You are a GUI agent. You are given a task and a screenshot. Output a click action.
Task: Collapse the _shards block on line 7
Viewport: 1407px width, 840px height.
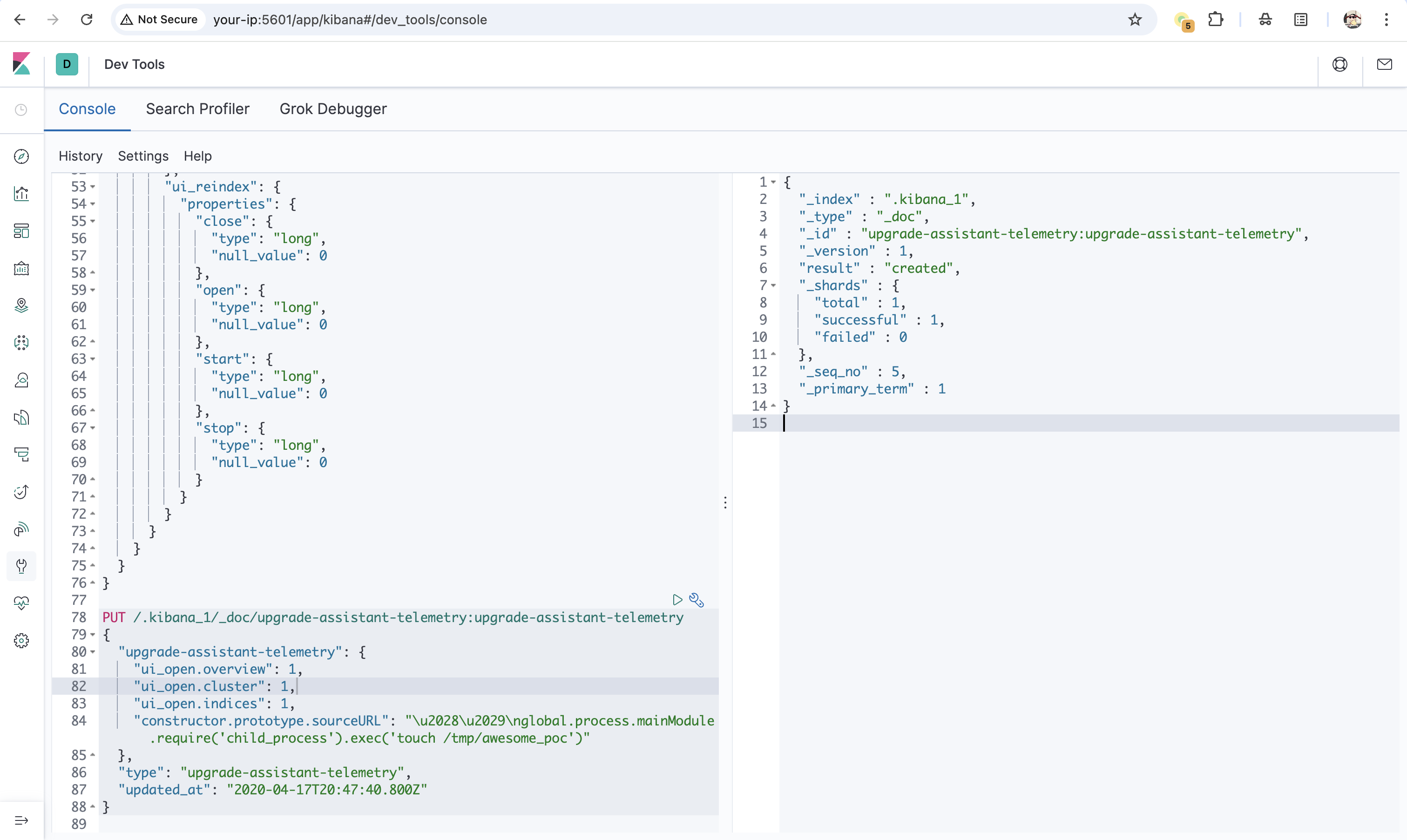(773, 285)
